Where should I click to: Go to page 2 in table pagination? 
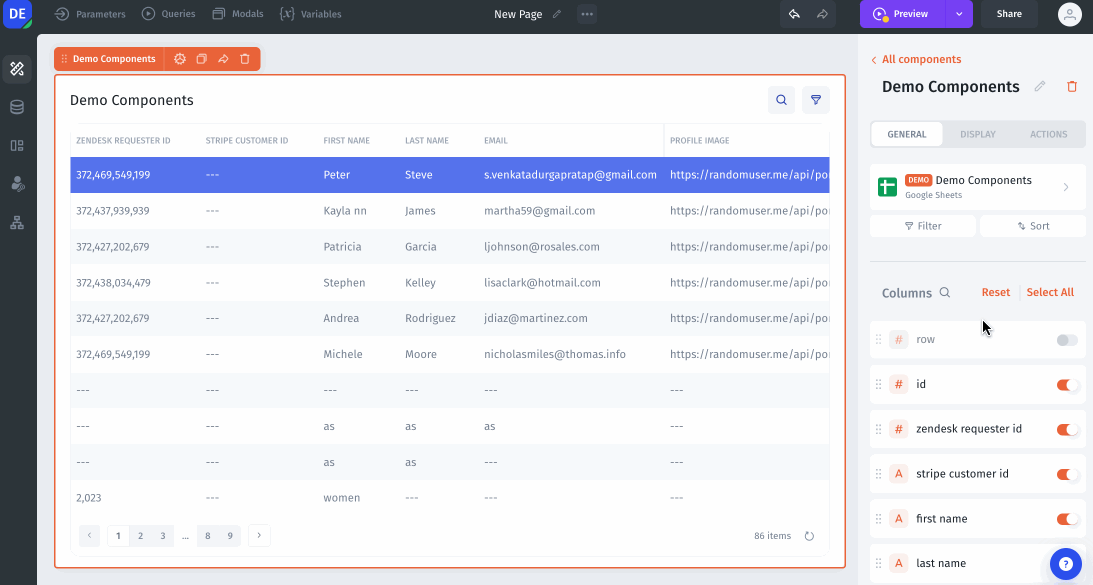140,536
